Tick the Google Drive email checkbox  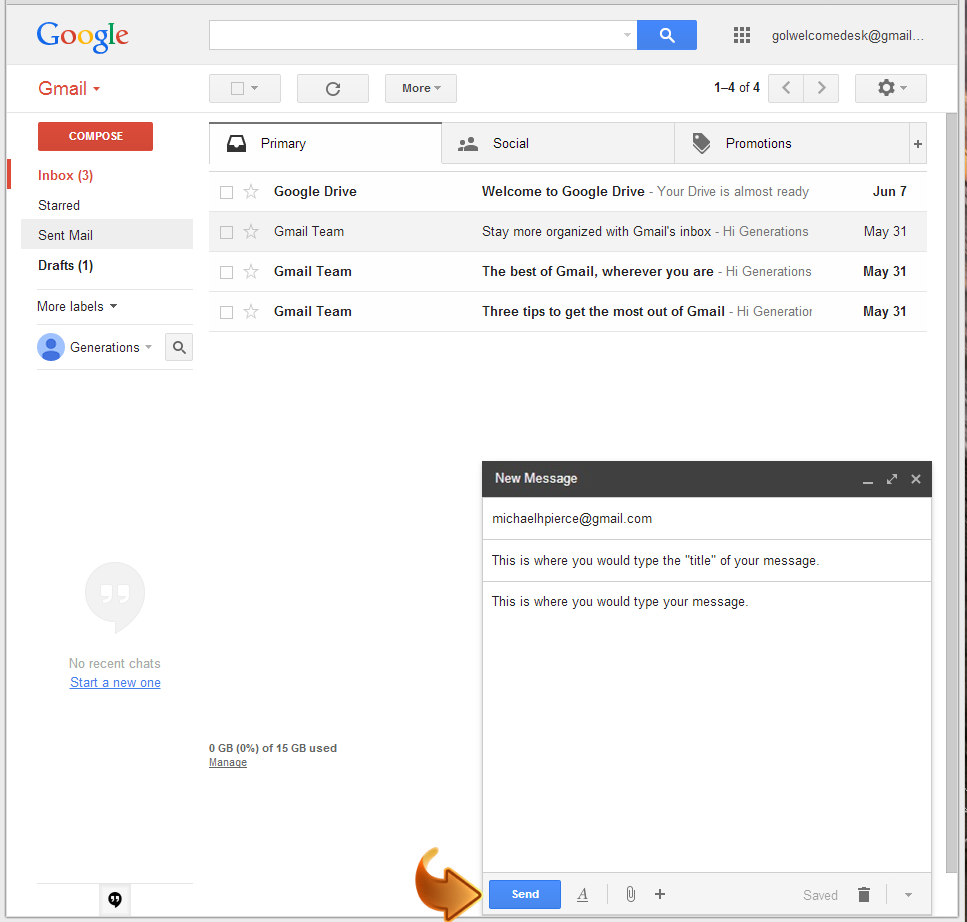(x=226, y=192)
